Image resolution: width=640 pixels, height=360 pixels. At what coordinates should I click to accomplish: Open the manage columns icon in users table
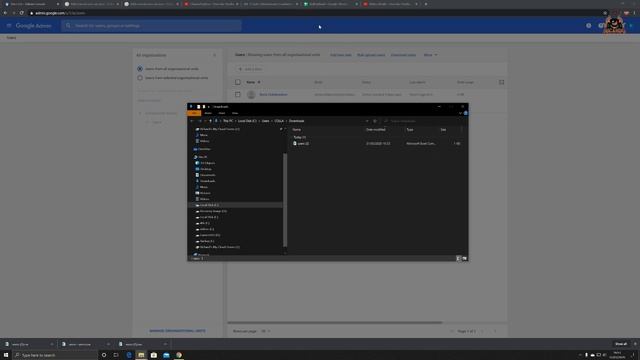point(501,82)
